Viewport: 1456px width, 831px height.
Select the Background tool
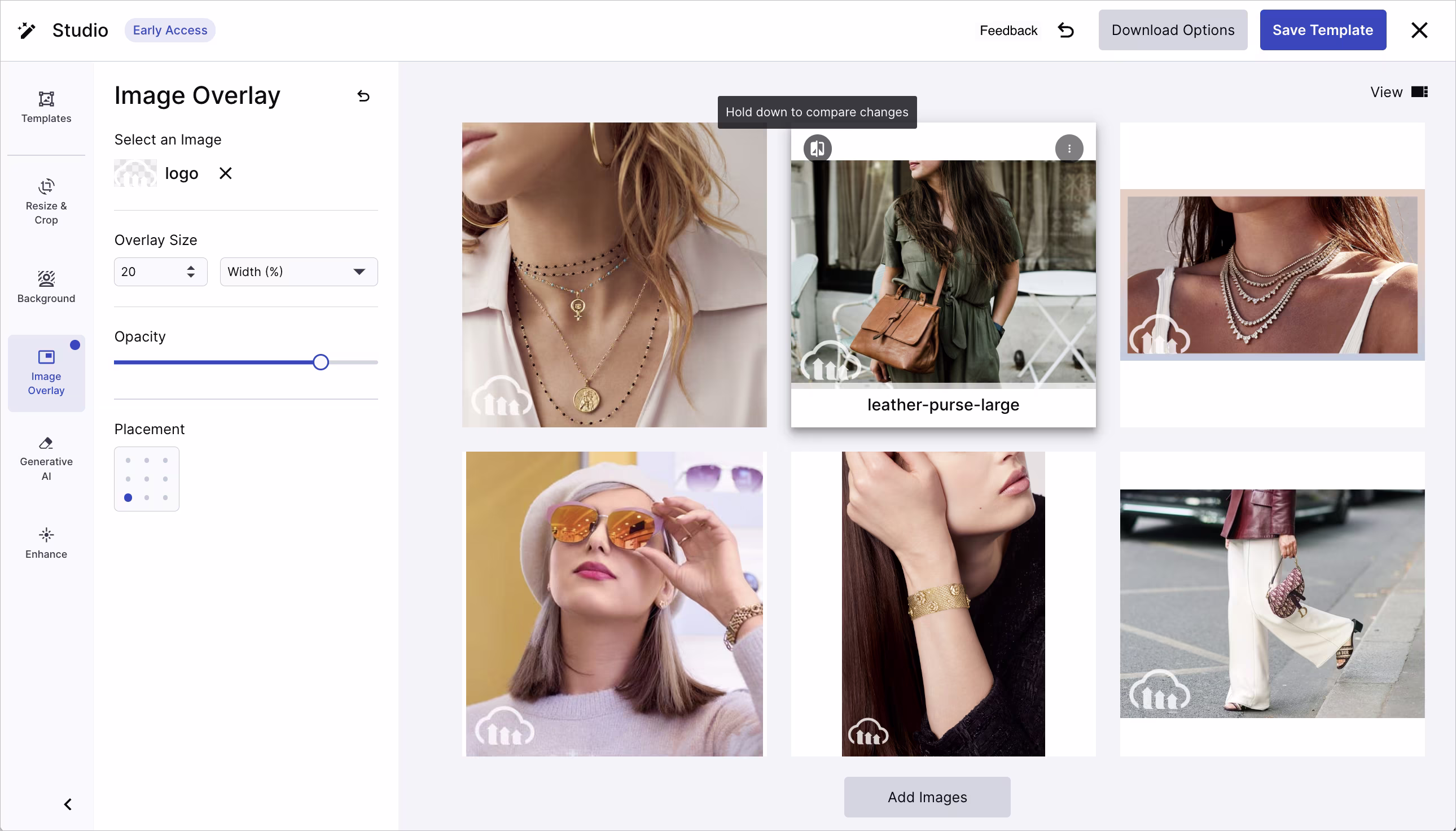[x=46, y=287]
